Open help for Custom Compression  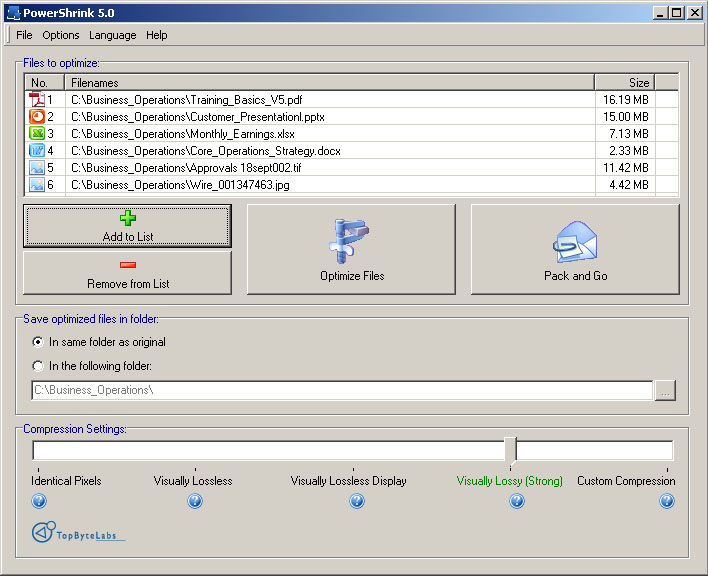click(x=667, y=501)
